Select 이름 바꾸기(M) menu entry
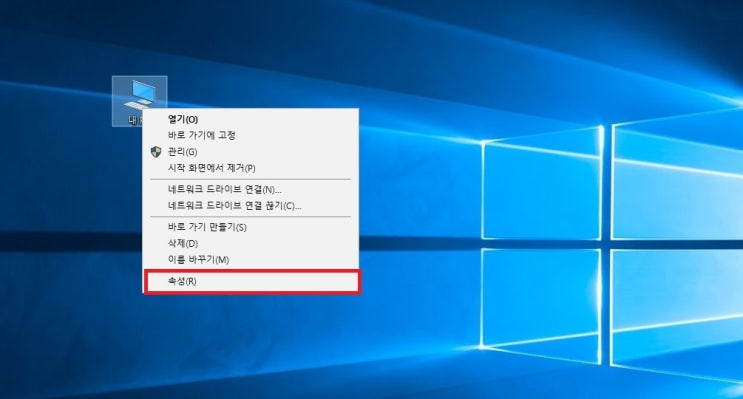Image resolution: width=743 pixels, height=399 pixels. [x=250, y=259]
